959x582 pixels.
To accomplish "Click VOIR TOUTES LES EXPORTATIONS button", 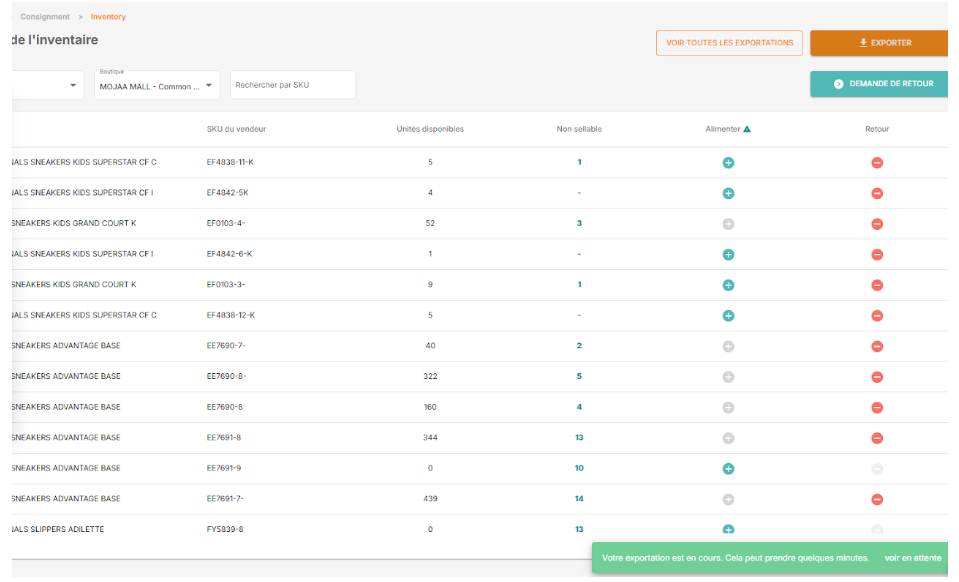I will click(729, 43).
